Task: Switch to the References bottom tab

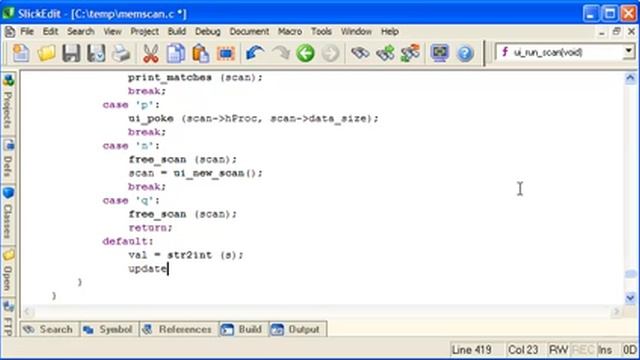Action: click(x=178, y=329)
